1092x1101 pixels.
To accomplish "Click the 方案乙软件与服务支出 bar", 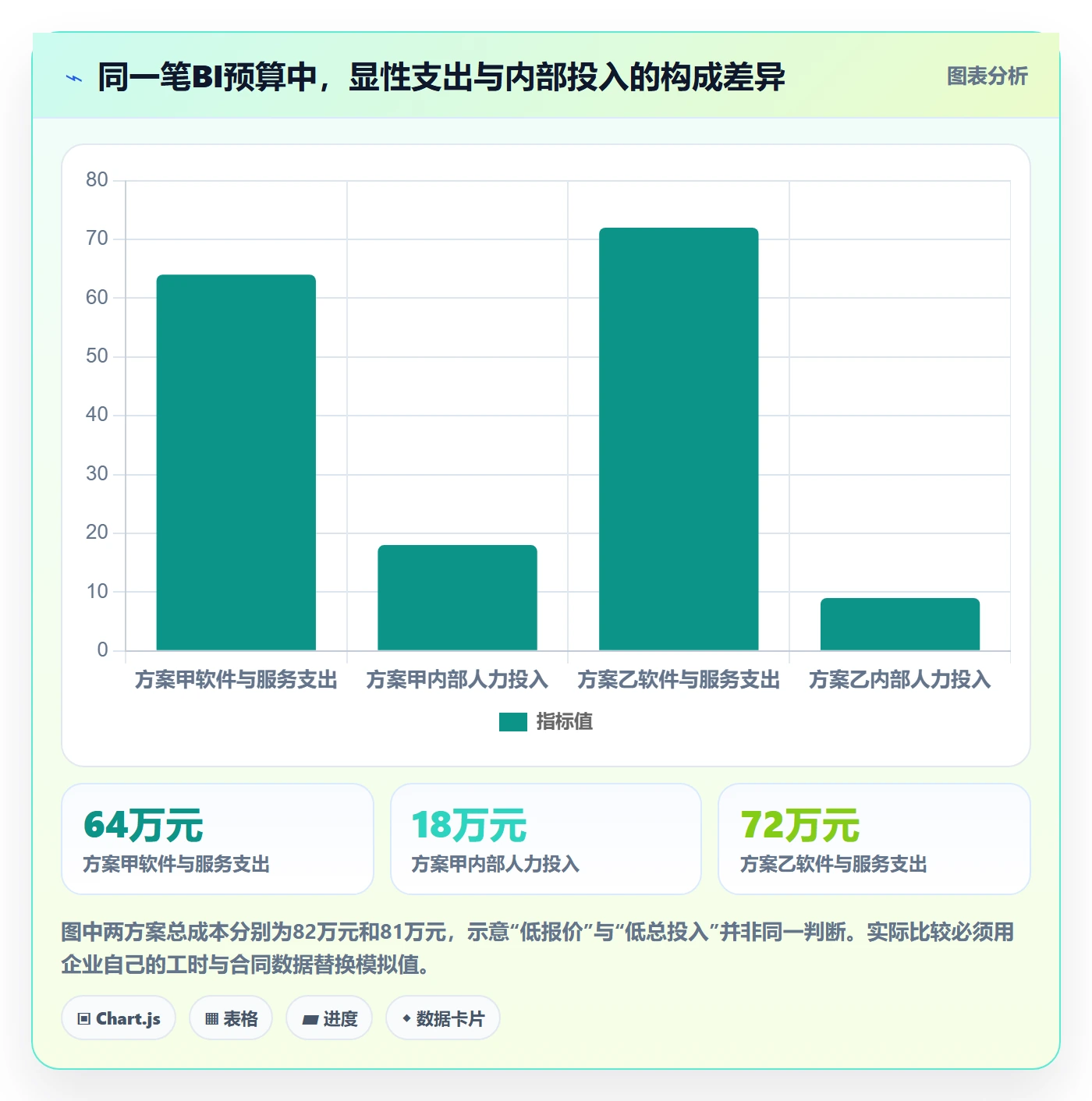I will (x=679, y=439).
